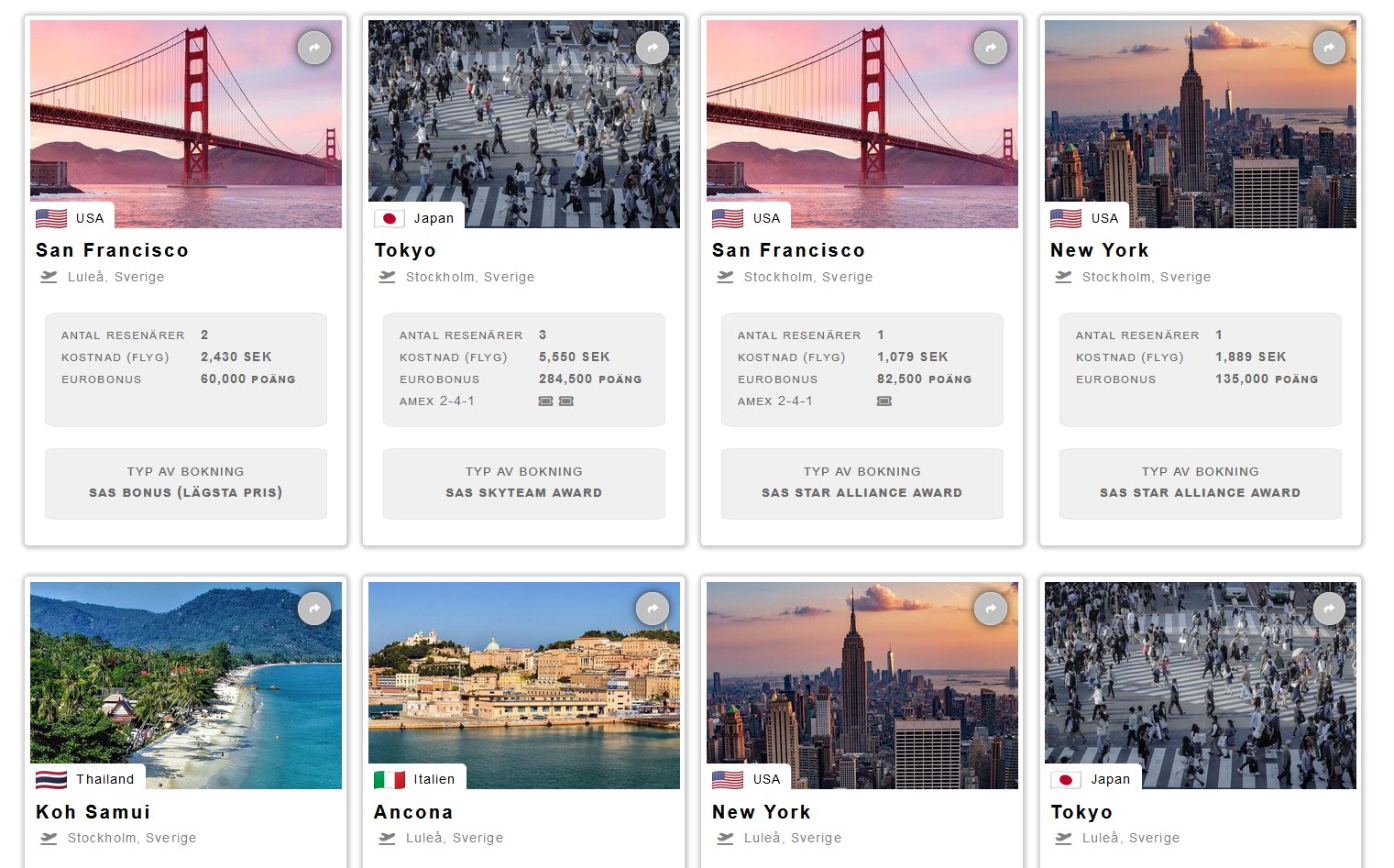Select the SAS SkyTeam Award booking type box
This screenshot has height=868, width=1394.
524,483
